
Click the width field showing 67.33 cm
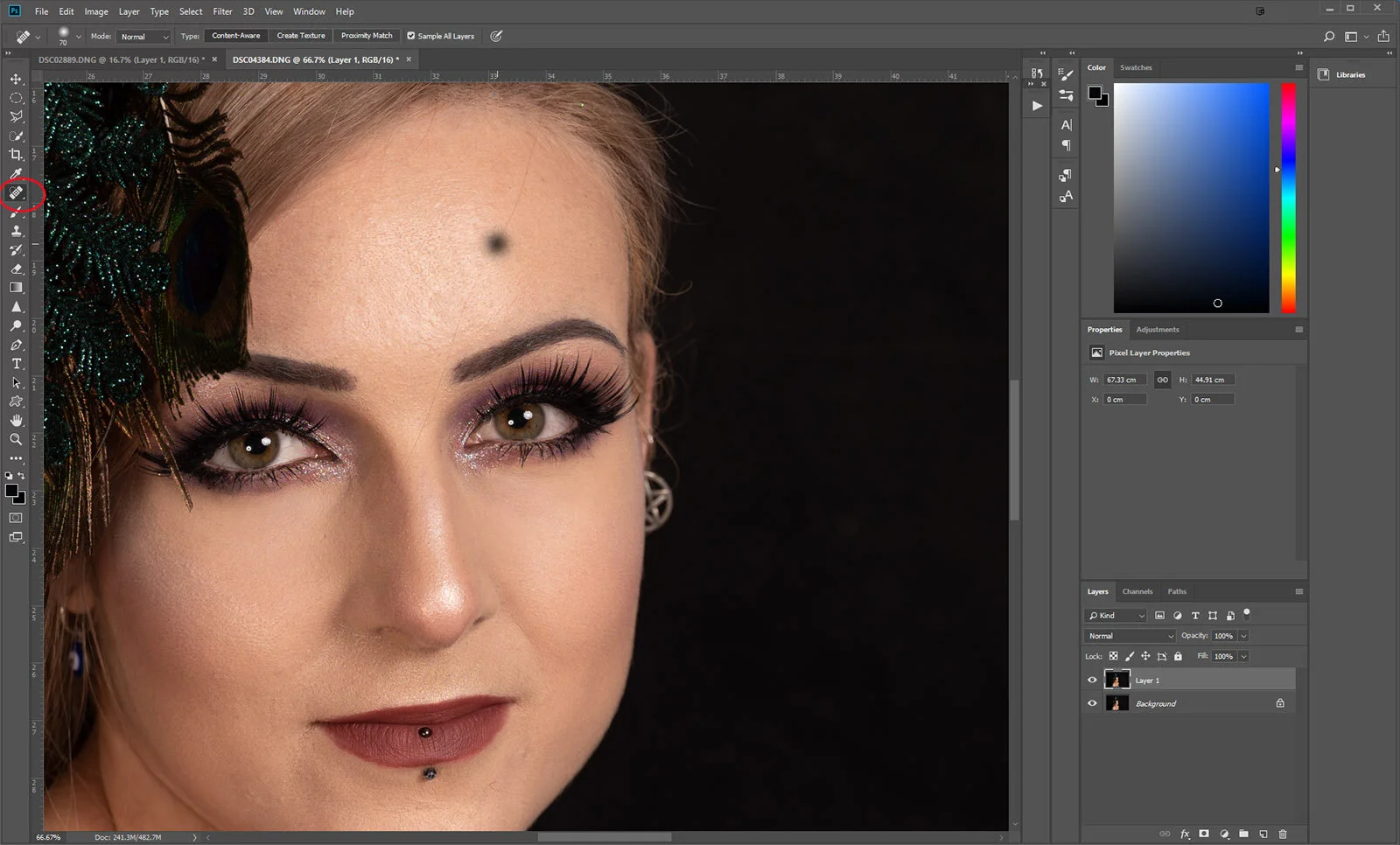(1123, 380)
